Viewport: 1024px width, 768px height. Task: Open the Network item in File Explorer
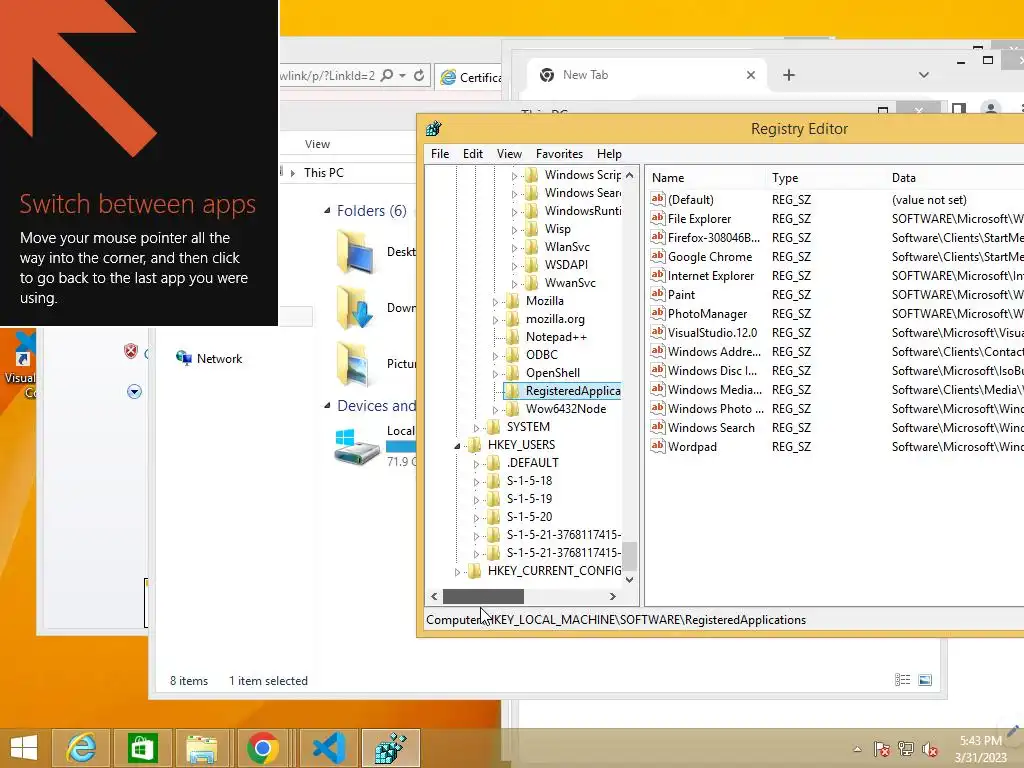[209, 358]
